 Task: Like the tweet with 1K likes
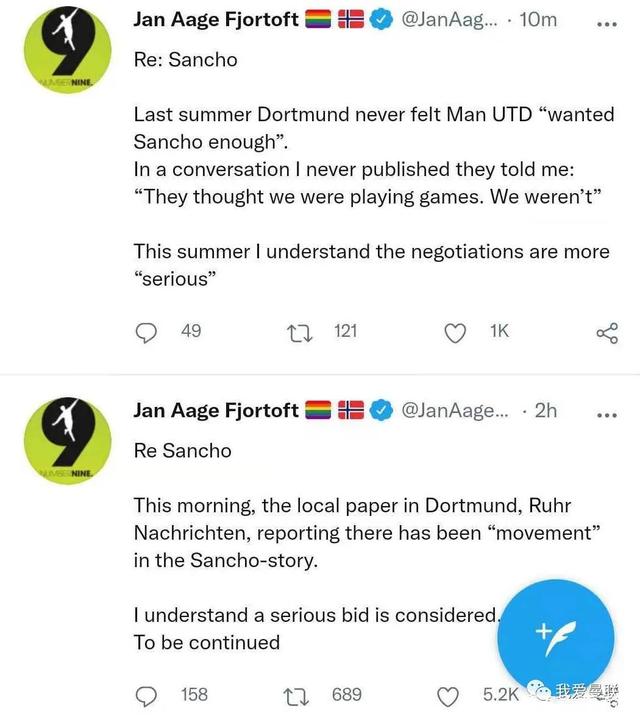(x=455, y=332)
